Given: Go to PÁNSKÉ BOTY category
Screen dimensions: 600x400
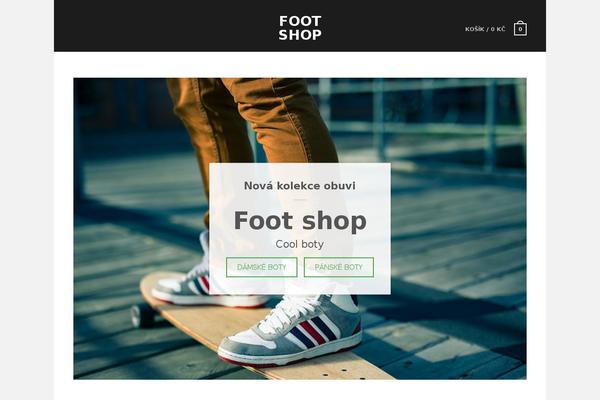Looking at the screenshot, I should pyautogui.click(x=339, y=267).
